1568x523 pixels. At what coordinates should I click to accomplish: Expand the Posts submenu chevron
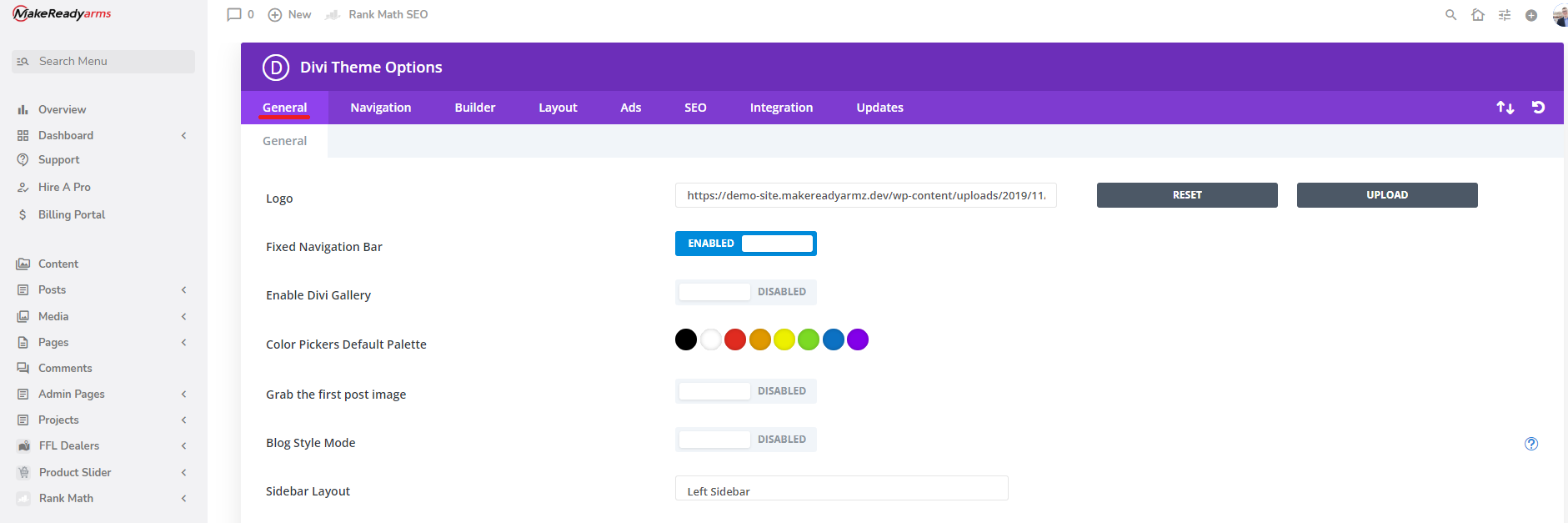[x=184, y=289]
